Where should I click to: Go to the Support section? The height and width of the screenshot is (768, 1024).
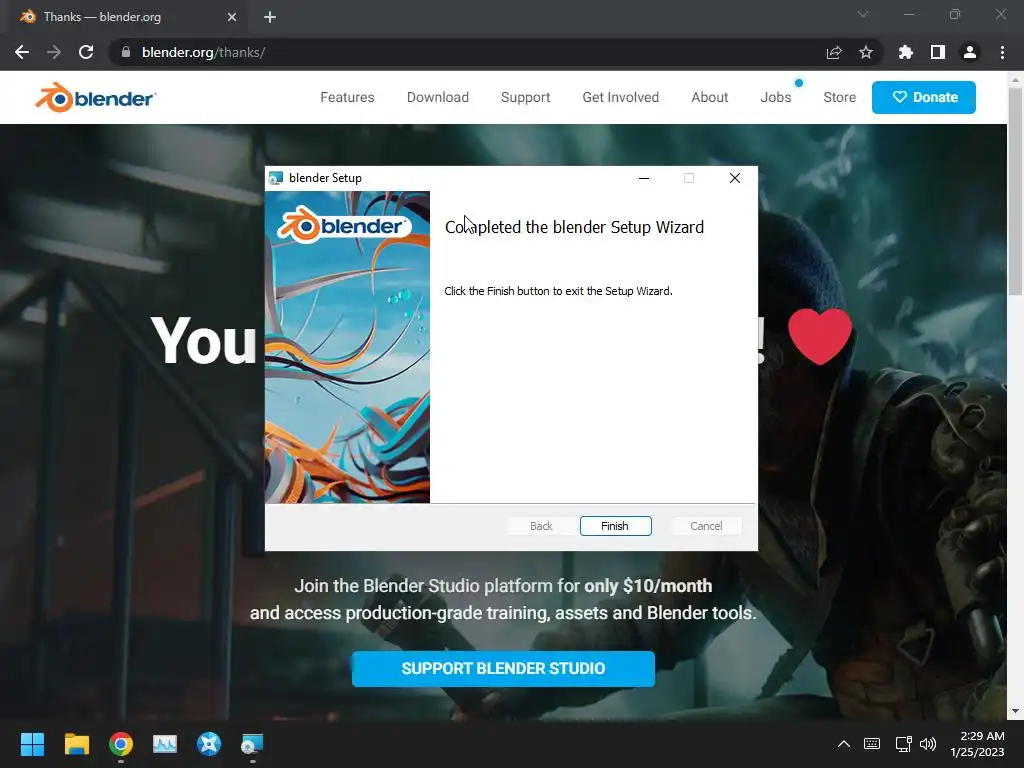(x=526, y=97)
